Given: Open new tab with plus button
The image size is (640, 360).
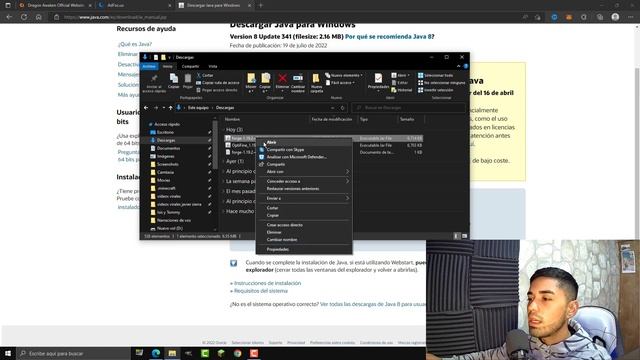Looking at the screenshot, I should (x=261, y=5).
